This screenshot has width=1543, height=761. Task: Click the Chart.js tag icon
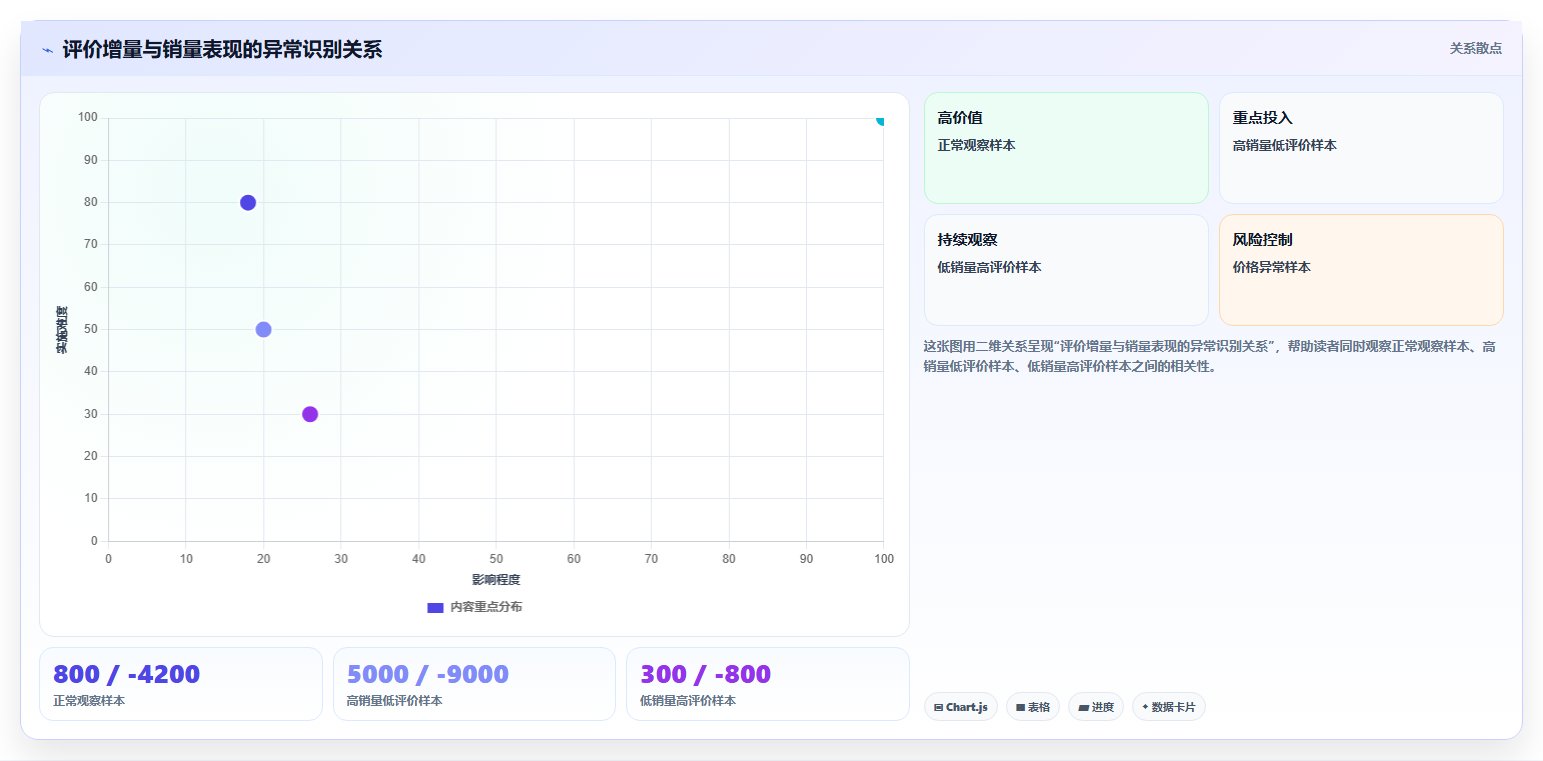(938, 707)
